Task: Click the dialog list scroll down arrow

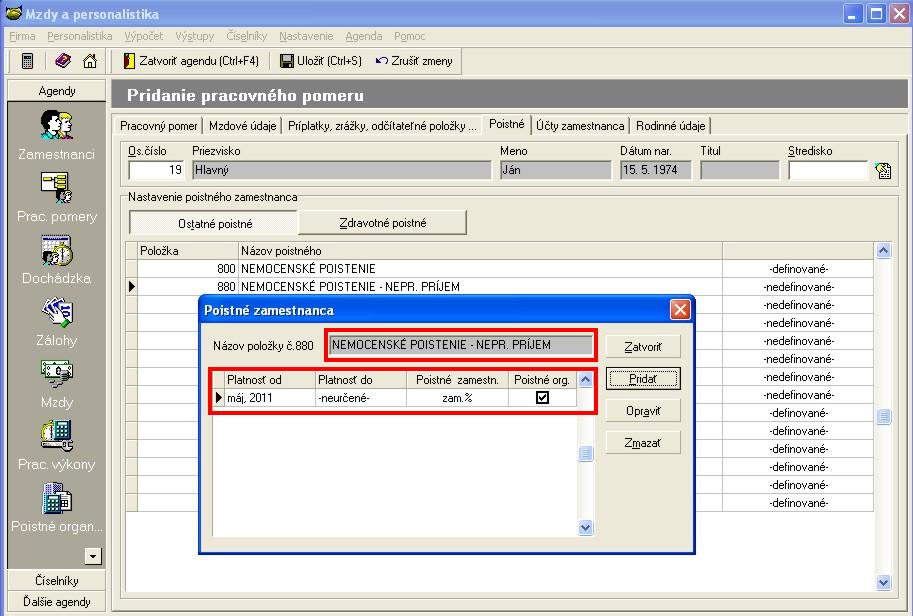Action: 586,528
